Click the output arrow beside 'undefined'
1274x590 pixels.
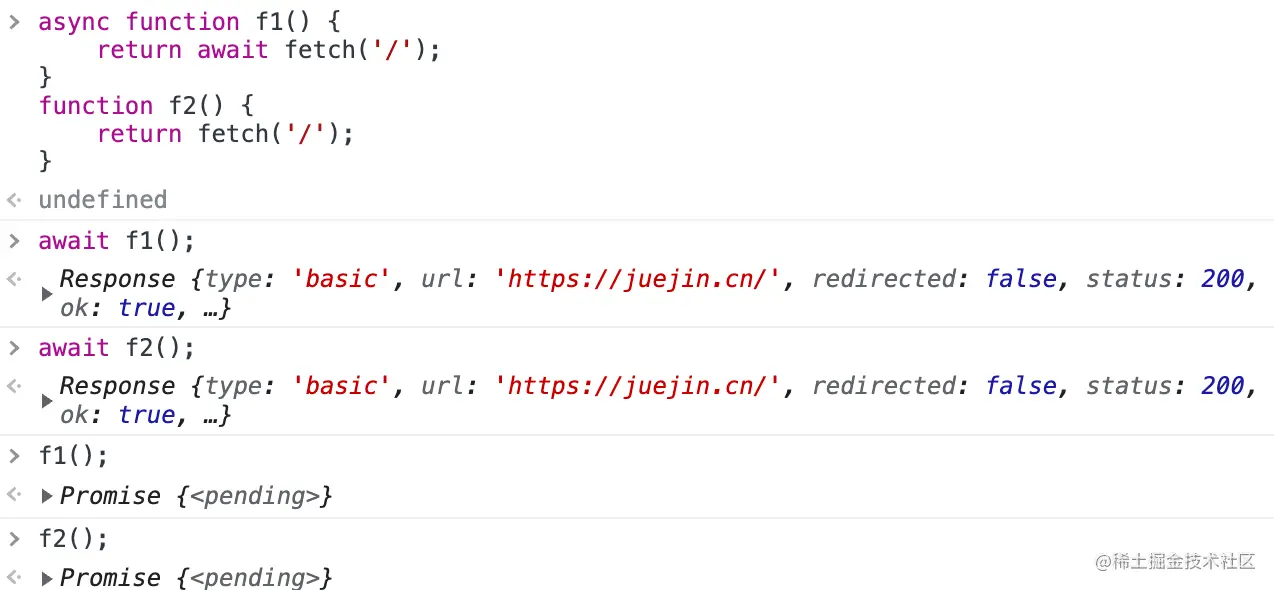point(14,200)
